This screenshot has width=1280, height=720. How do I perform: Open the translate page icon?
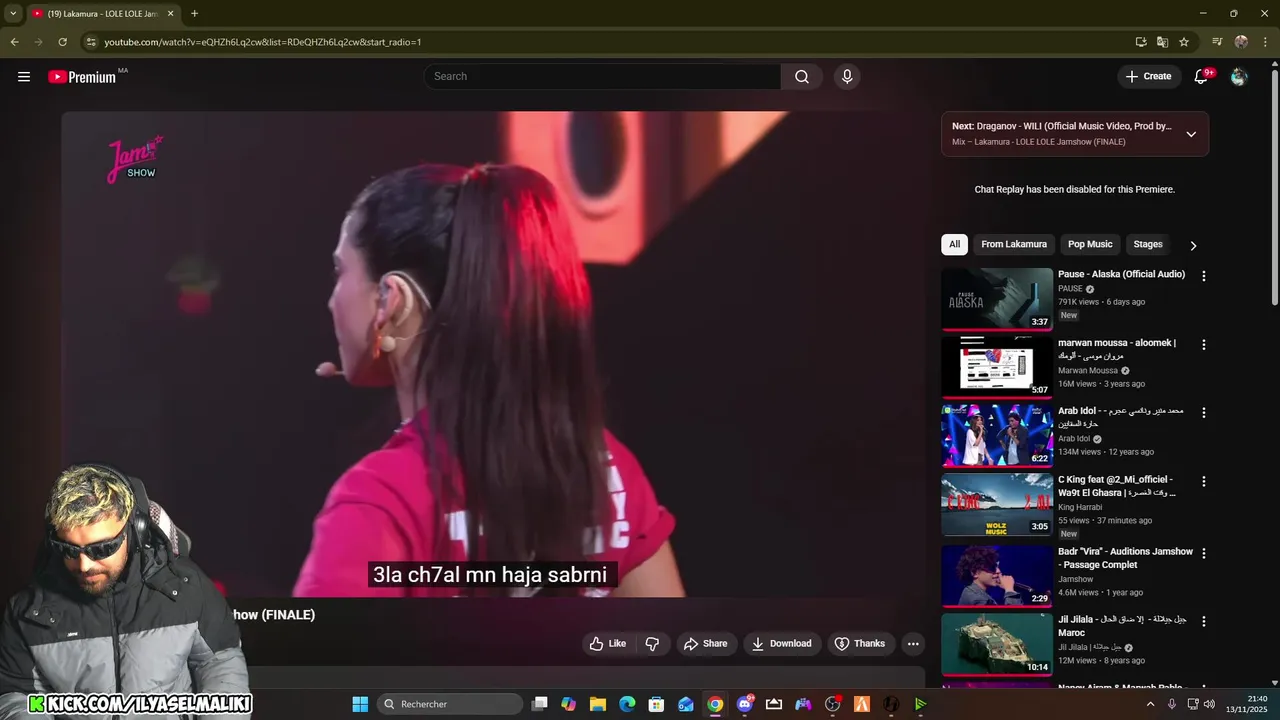1162,42
